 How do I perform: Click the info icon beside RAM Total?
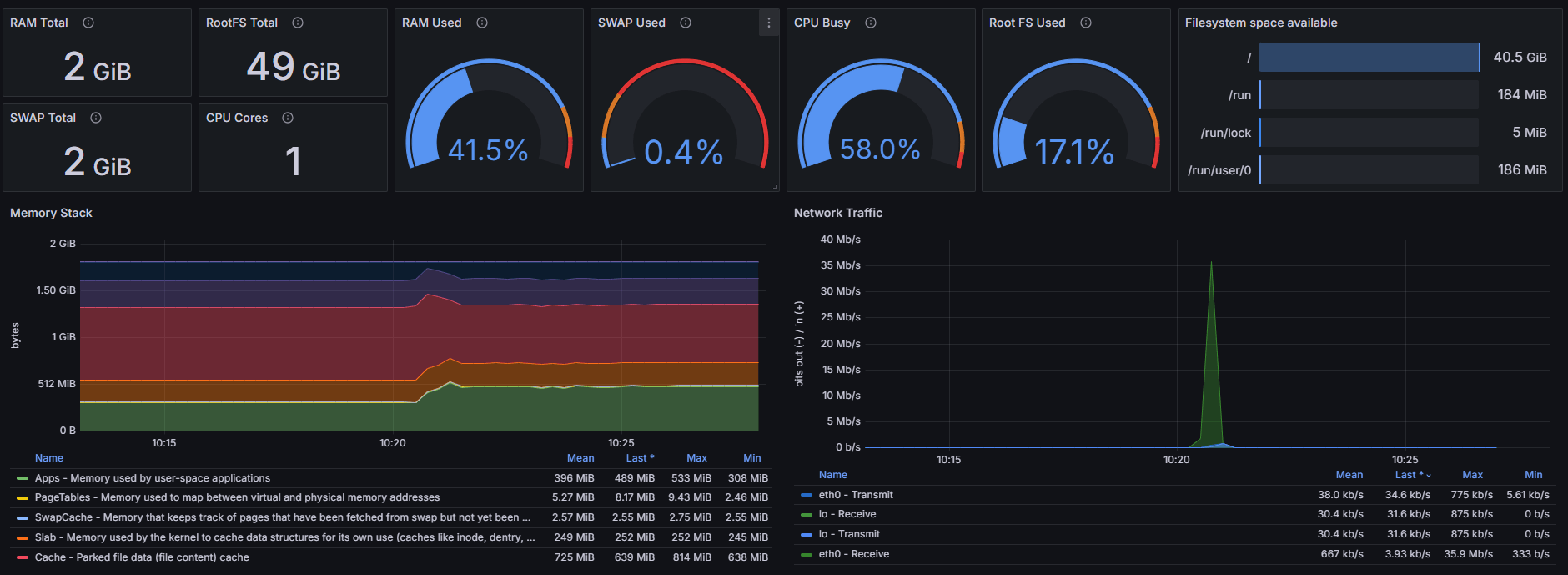pyautogui.click(x=88, y=23)
